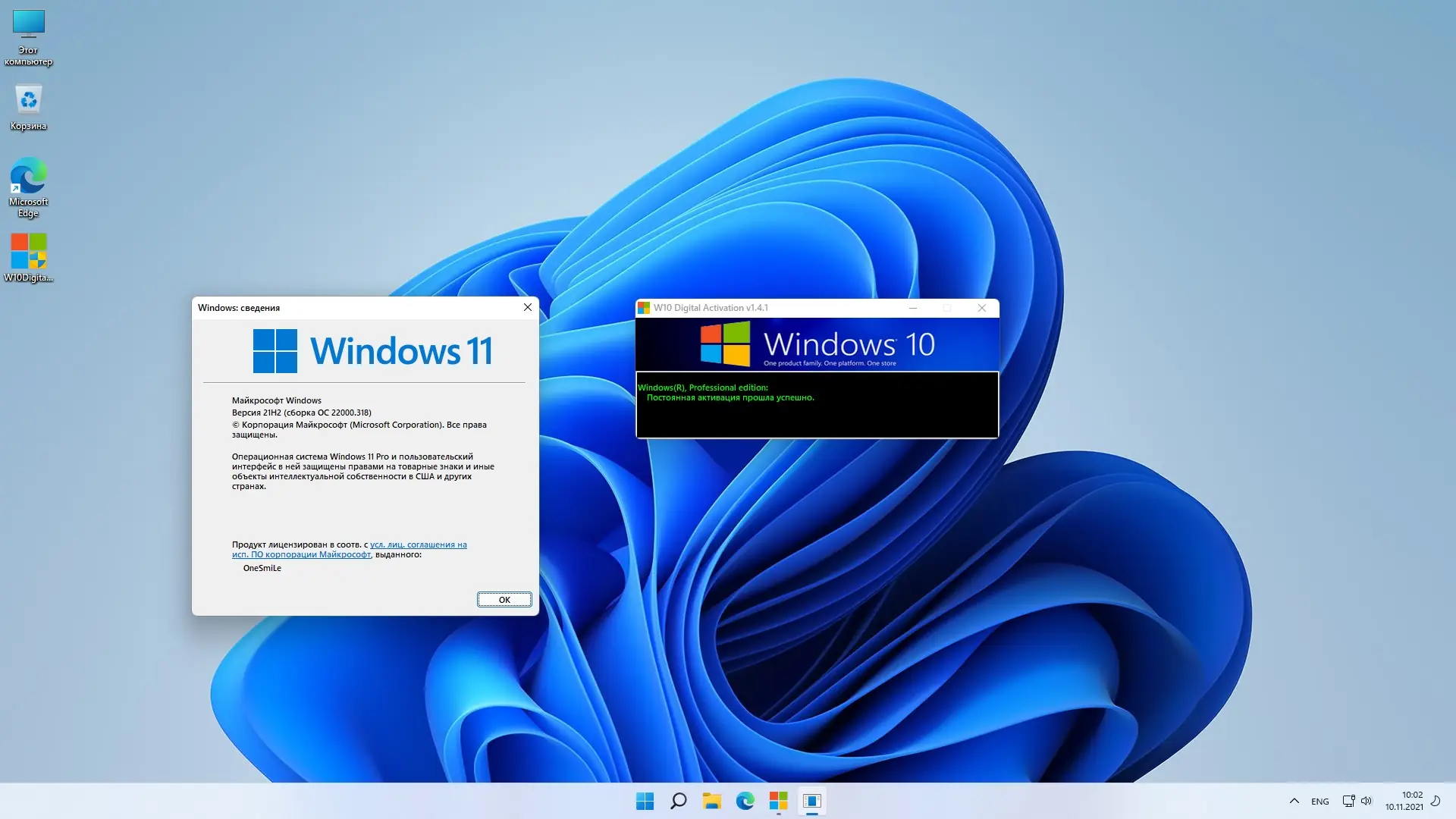The width and height of the screenshot is (1456, 819).
Task: Expand hidden system tray icons chevron
Action: click(1294, 801)
